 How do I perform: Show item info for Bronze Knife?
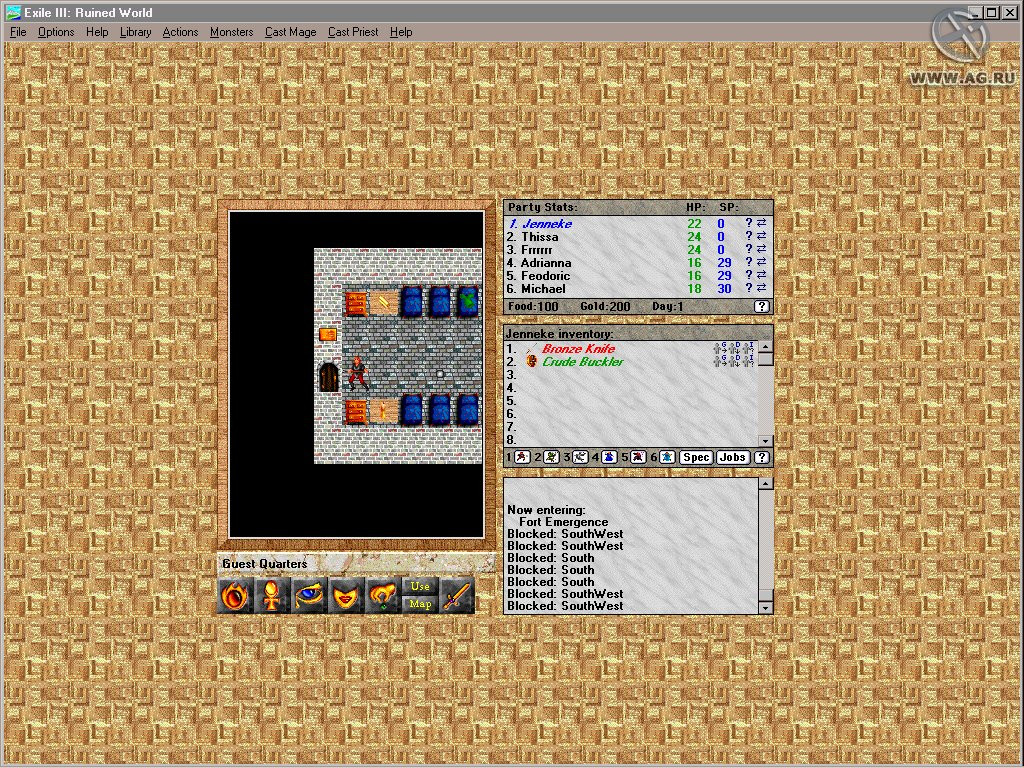point(748,348)
